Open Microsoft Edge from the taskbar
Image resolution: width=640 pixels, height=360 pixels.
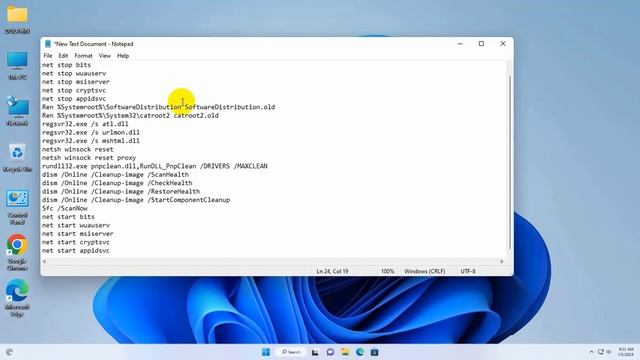pyautogui.click(x=360, y=352)
